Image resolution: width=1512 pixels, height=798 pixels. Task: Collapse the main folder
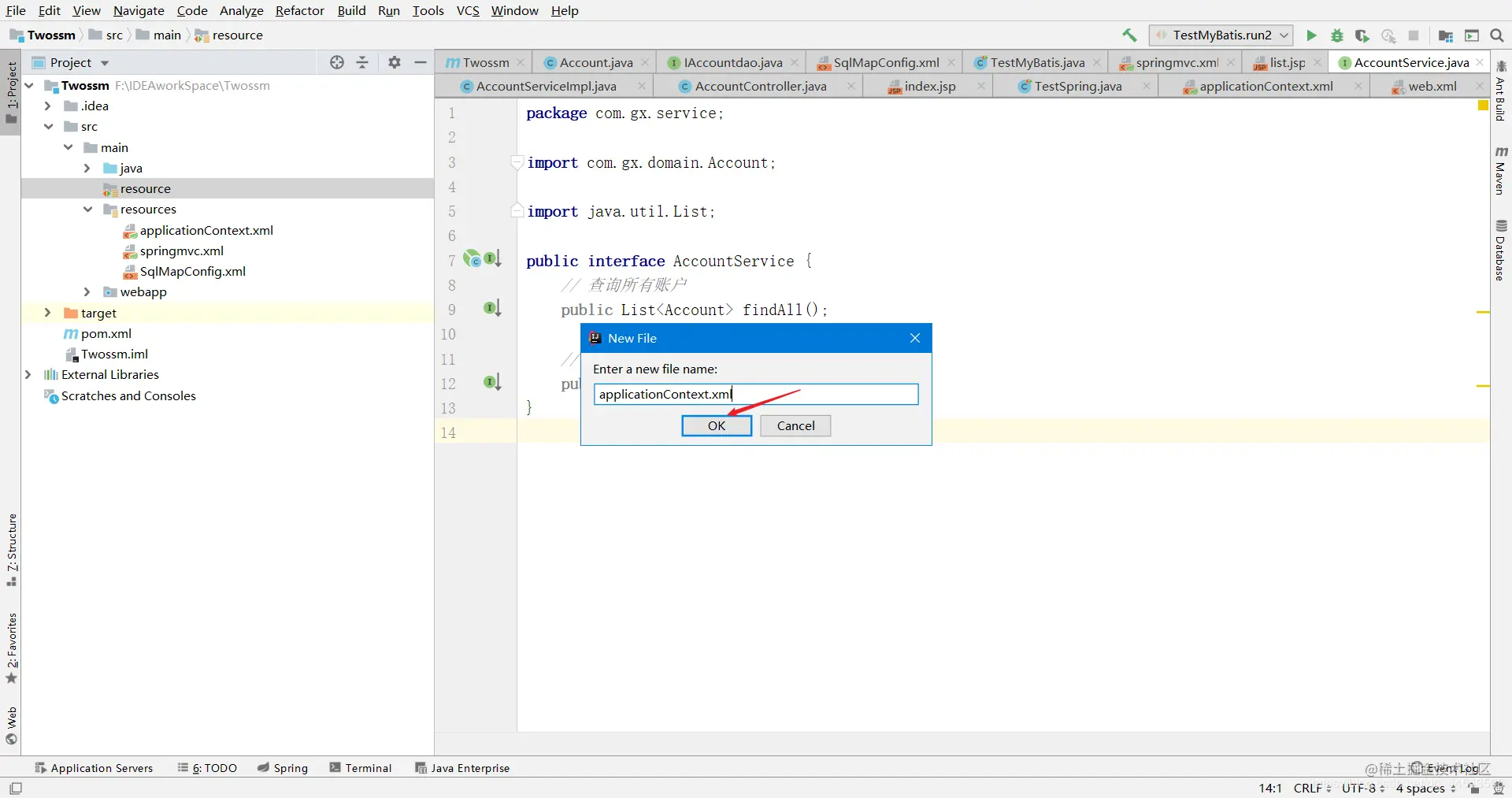(69, 147)
